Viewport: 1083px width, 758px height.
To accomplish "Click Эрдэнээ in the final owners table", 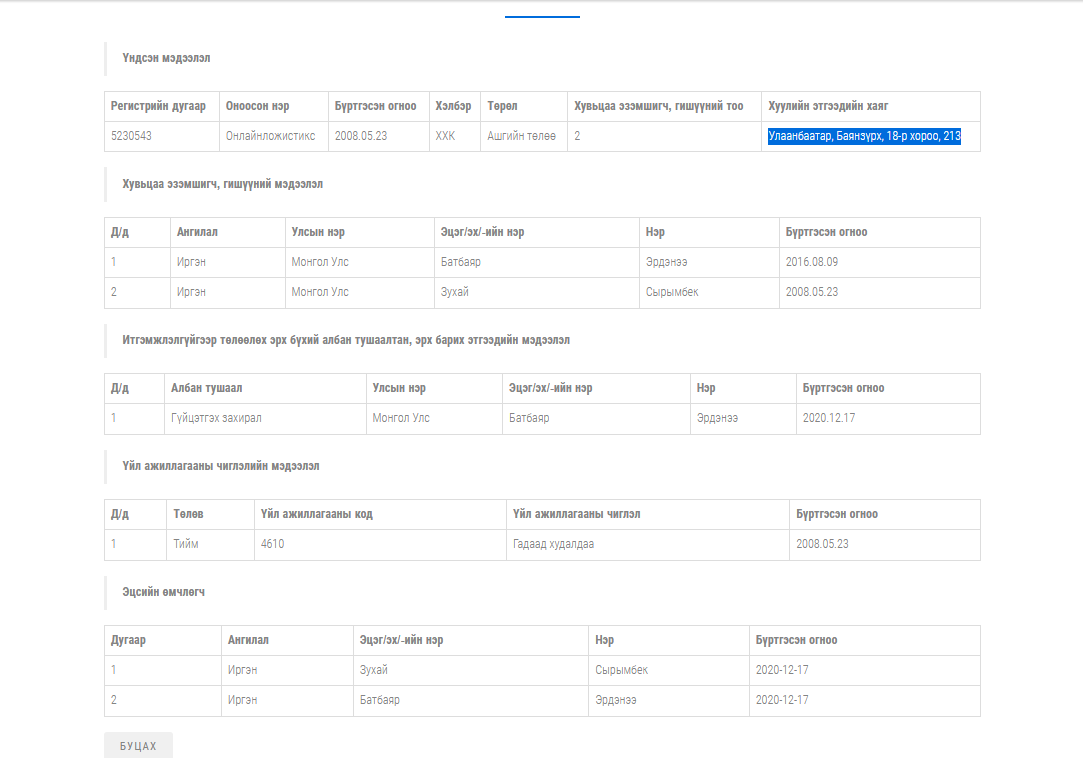I will coord(615,700).
